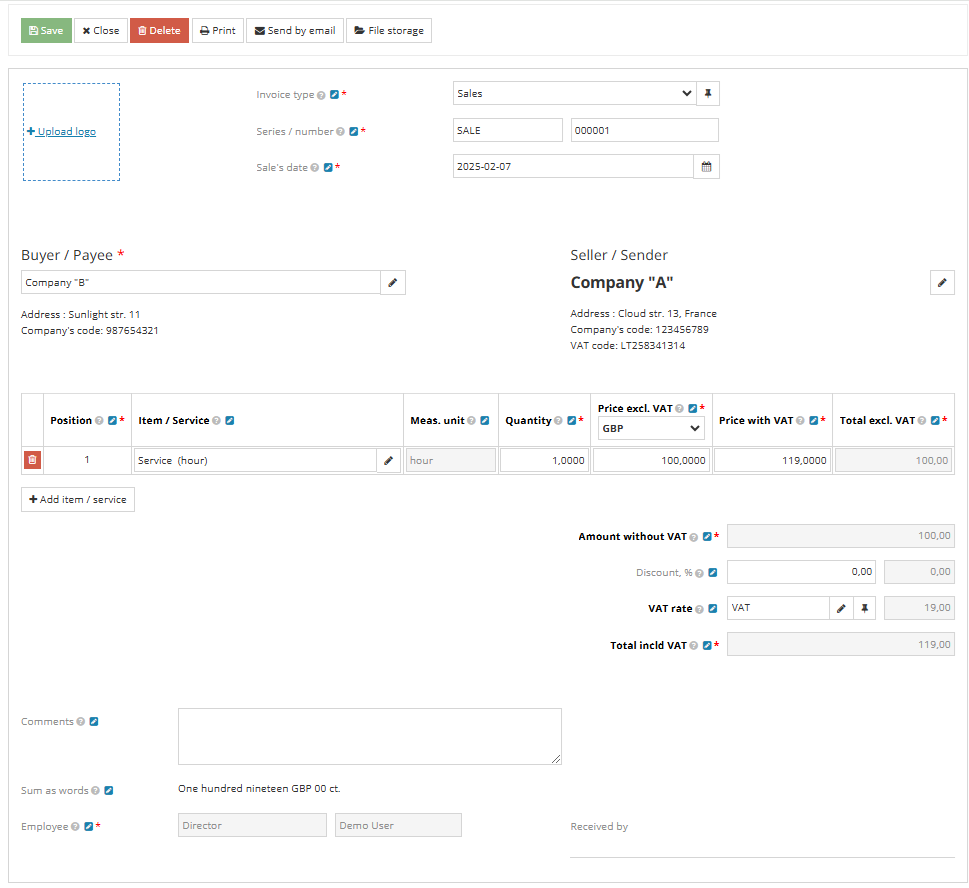Toggle the edit option on Sum as words
This screenshot has width=969, height=888.
(x=106, y=790)
